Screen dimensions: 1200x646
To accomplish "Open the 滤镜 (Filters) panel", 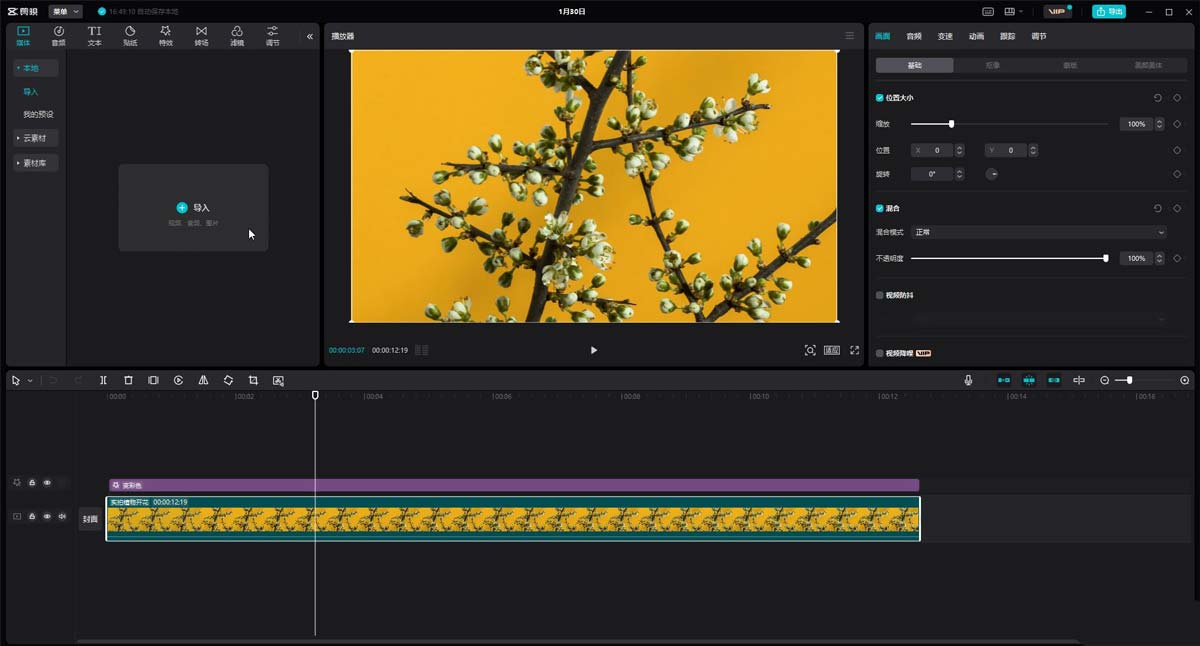I will point(237,36).
